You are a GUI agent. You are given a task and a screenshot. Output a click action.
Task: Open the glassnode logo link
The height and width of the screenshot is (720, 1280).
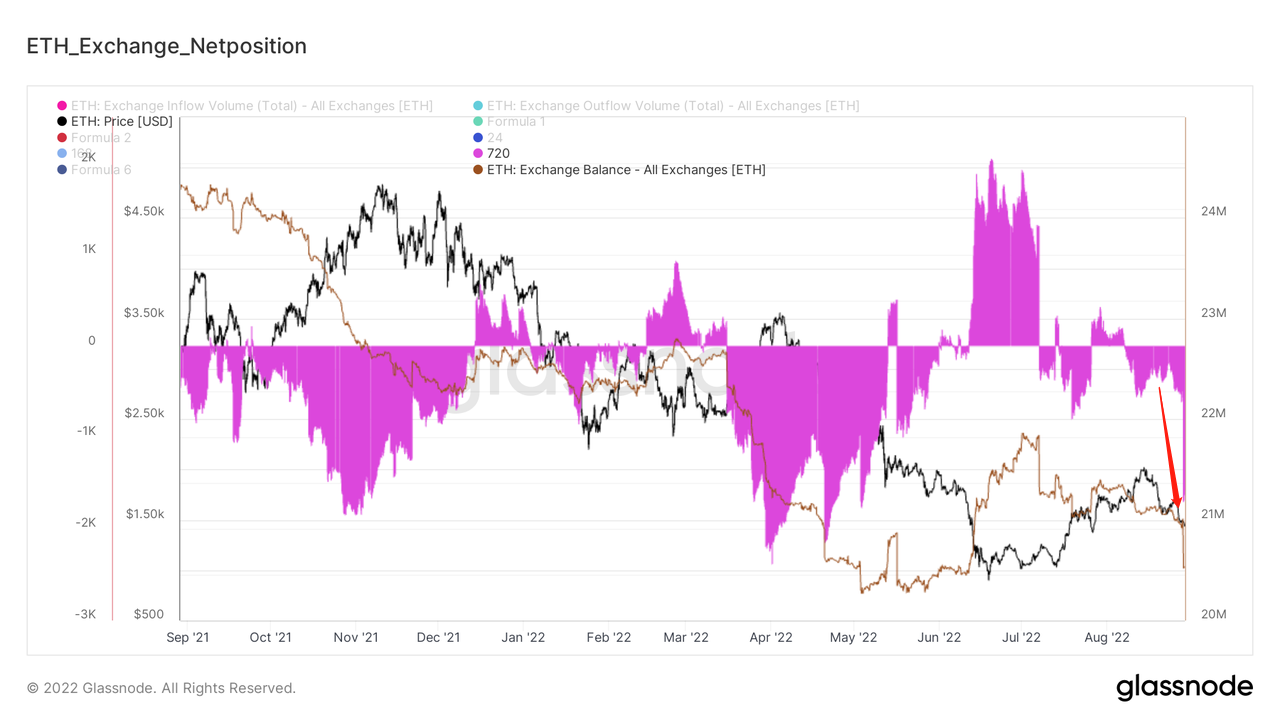pyautogui.click(x=1184, y=688)
